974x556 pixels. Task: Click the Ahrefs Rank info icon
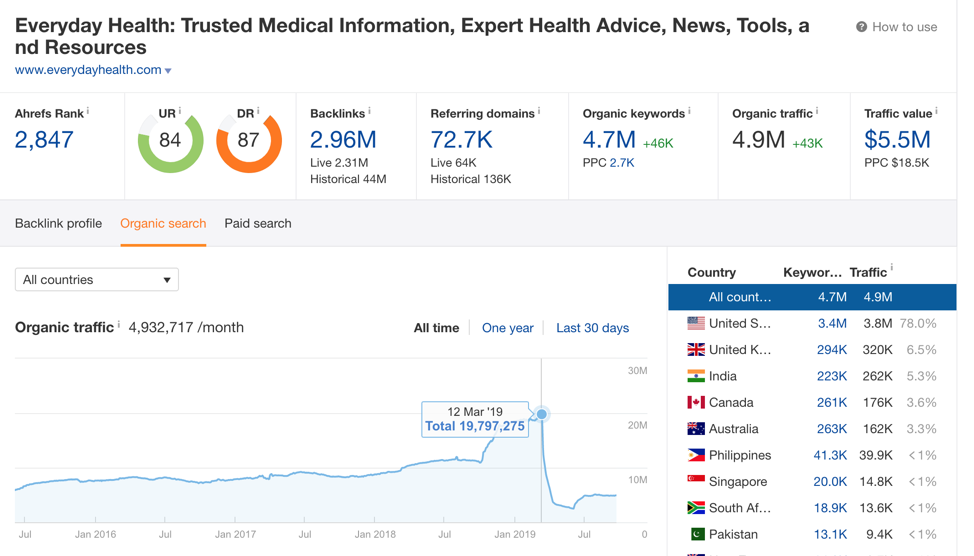(88, 111)
